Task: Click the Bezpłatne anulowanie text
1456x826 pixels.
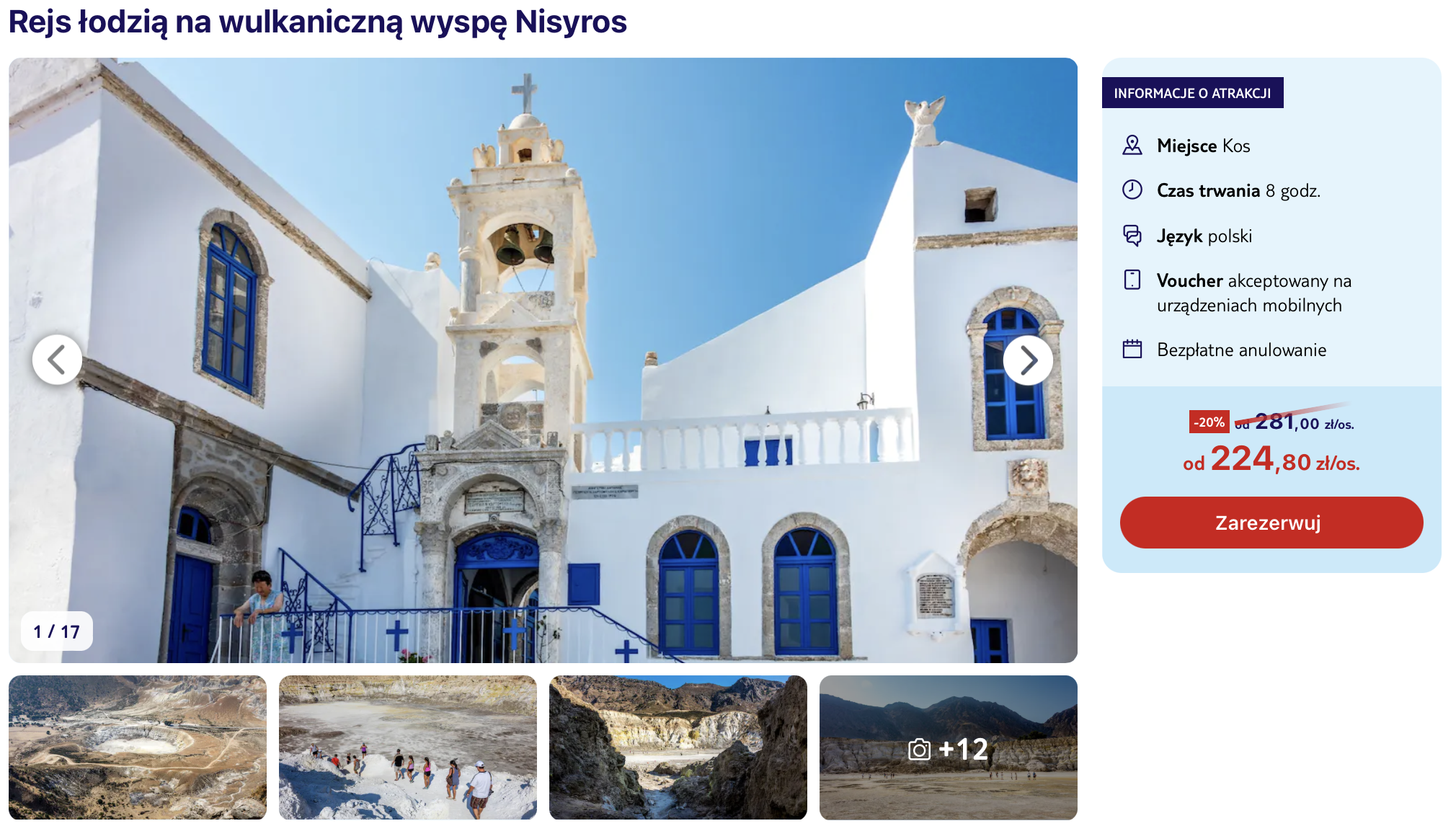Action: [1241, 350]
